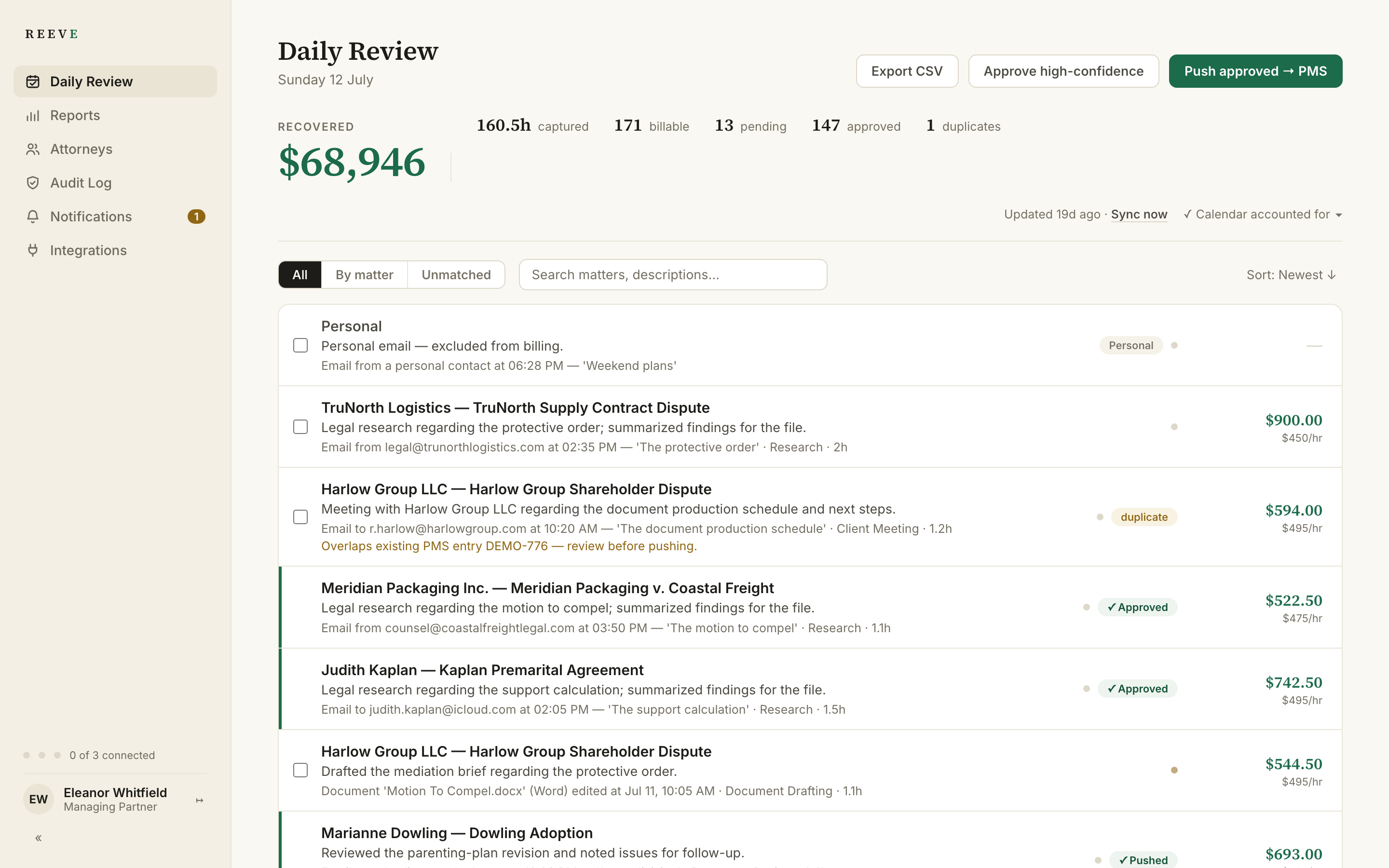Click the Approved badge on Meridian Packaging row

[1137, 607]
